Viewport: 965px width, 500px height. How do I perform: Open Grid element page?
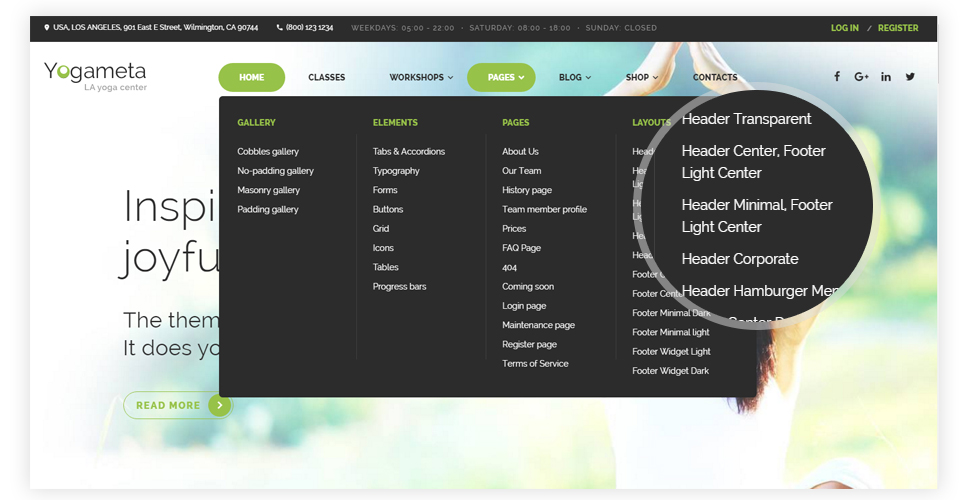click(x=380, y=228)
